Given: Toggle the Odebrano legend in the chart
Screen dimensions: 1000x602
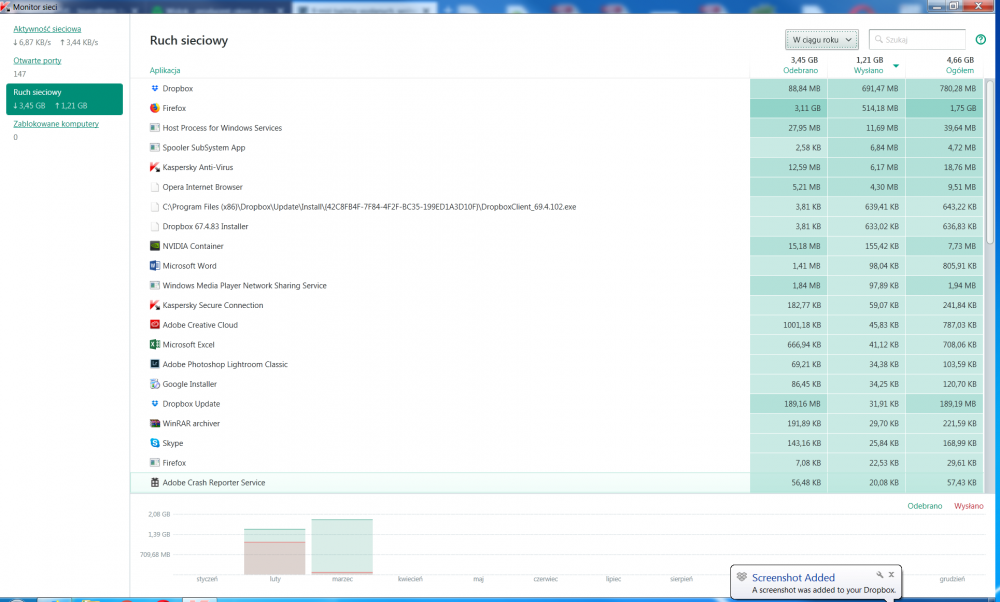Looking at the screenshot, I should coord(925,506).
